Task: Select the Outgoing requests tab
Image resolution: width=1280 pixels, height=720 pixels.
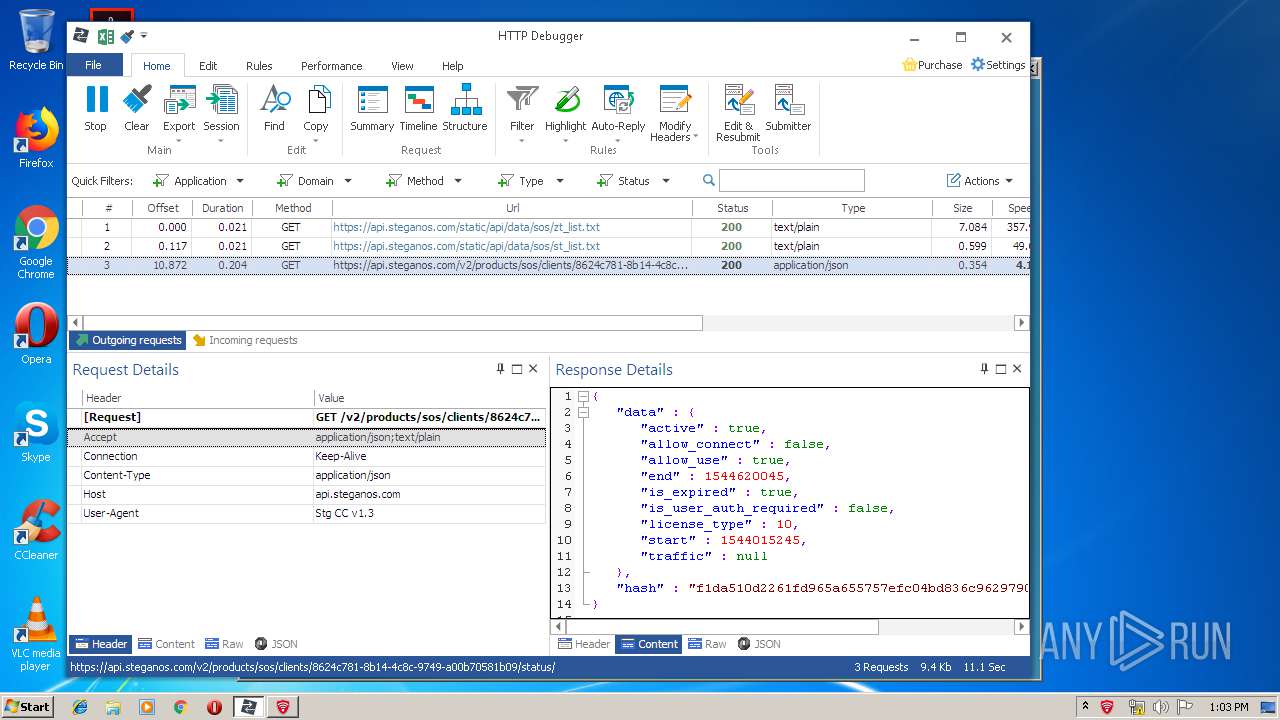Action: [x=128, y=340]
